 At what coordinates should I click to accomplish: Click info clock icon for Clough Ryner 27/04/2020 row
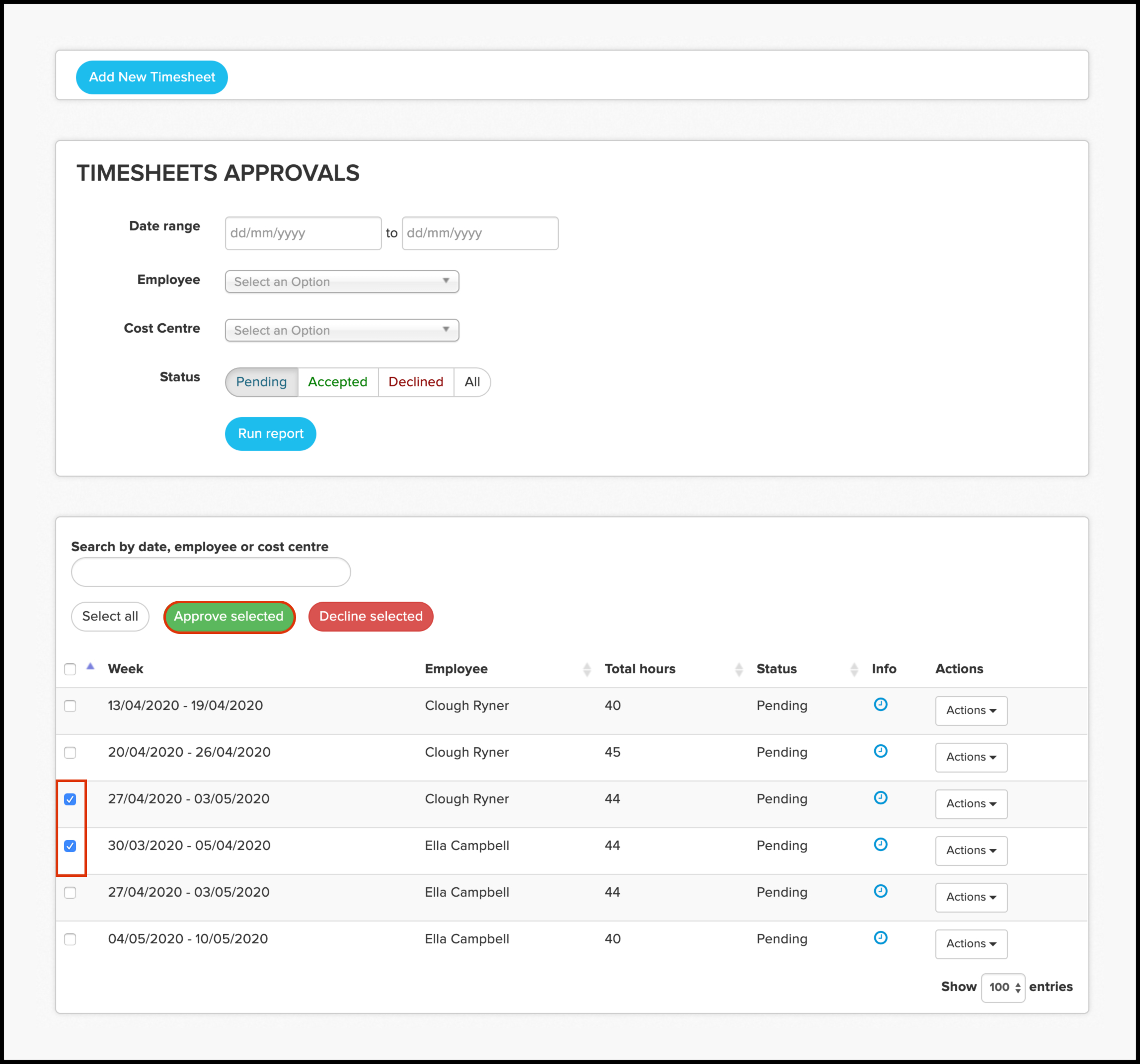(880, 797)
